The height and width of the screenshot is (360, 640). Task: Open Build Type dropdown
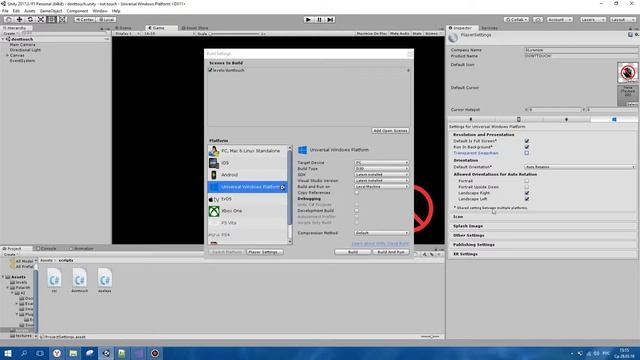point(381,169)
